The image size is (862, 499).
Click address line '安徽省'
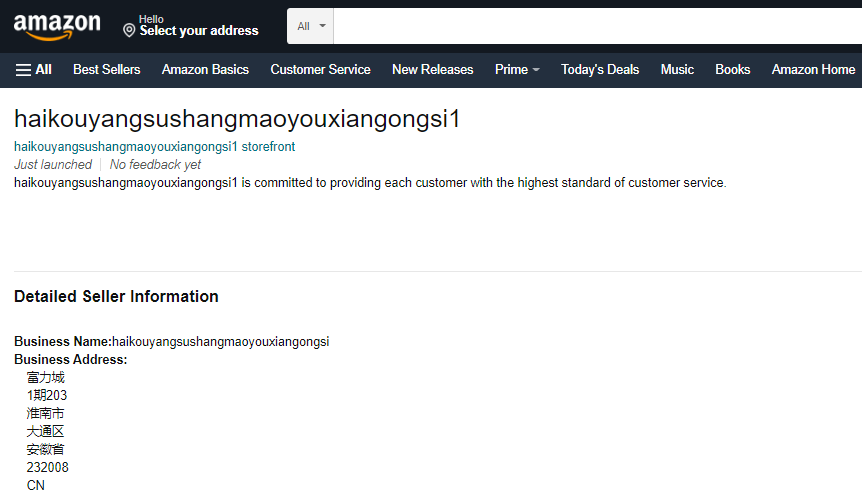(45, 450)
